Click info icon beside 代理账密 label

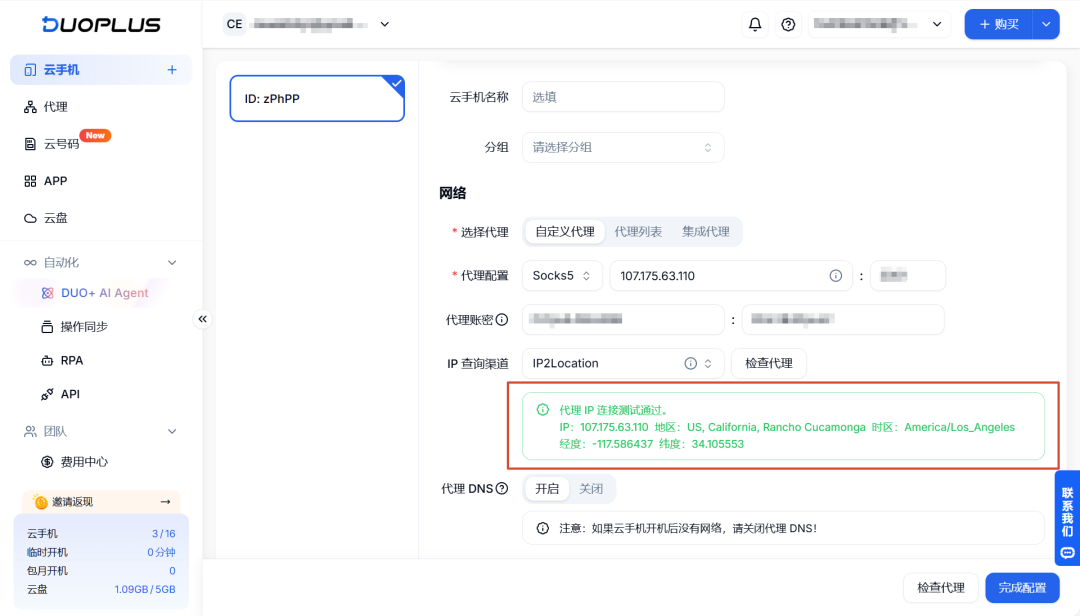[502, 320]
